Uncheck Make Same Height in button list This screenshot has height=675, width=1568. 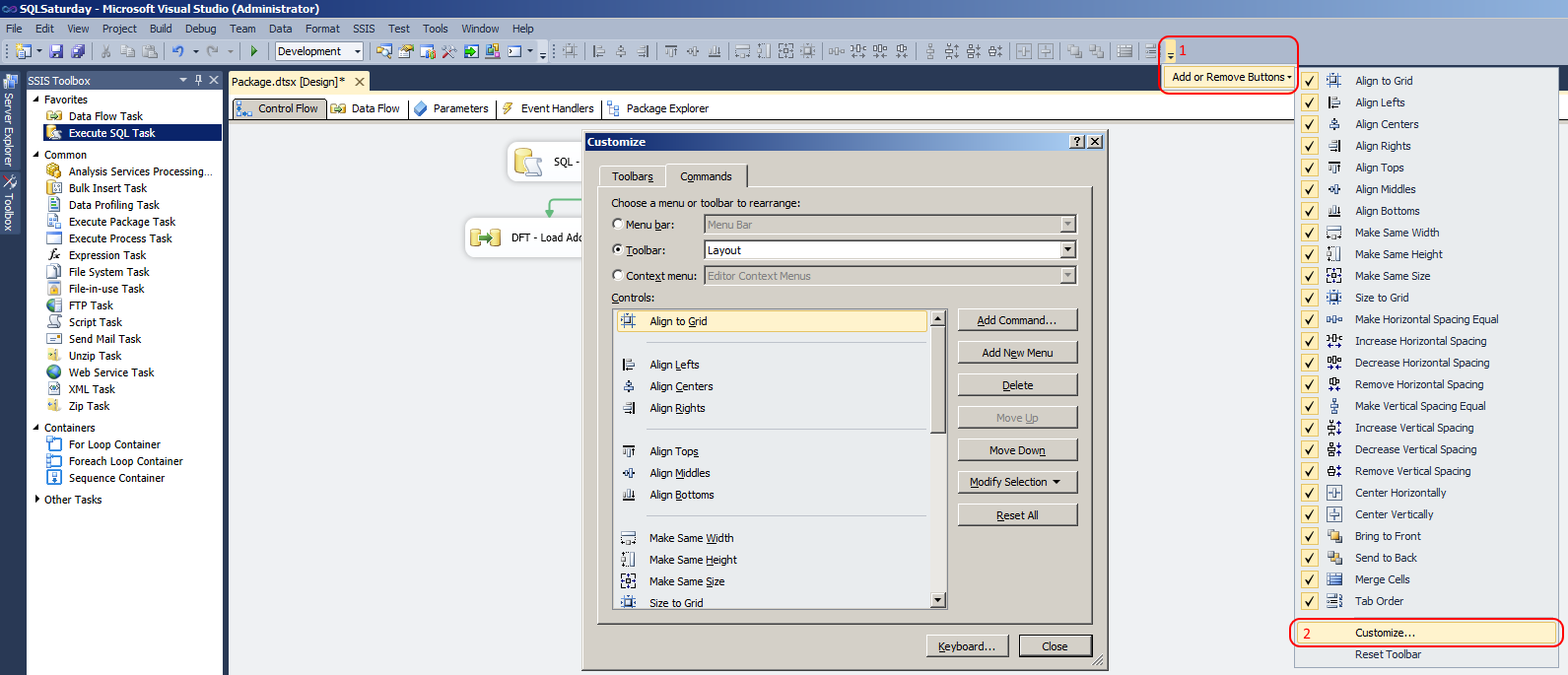coord(1310,254)
